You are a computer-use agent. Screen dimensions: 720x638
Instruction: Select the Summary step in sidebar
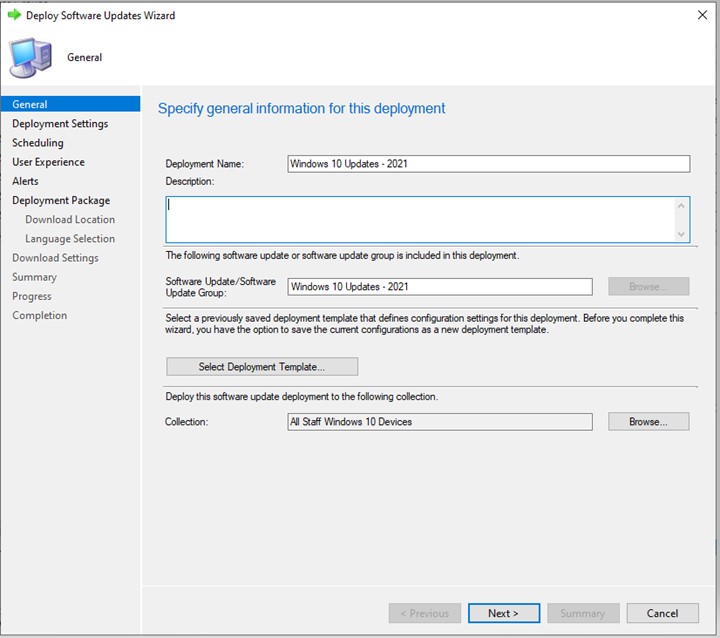34,277
